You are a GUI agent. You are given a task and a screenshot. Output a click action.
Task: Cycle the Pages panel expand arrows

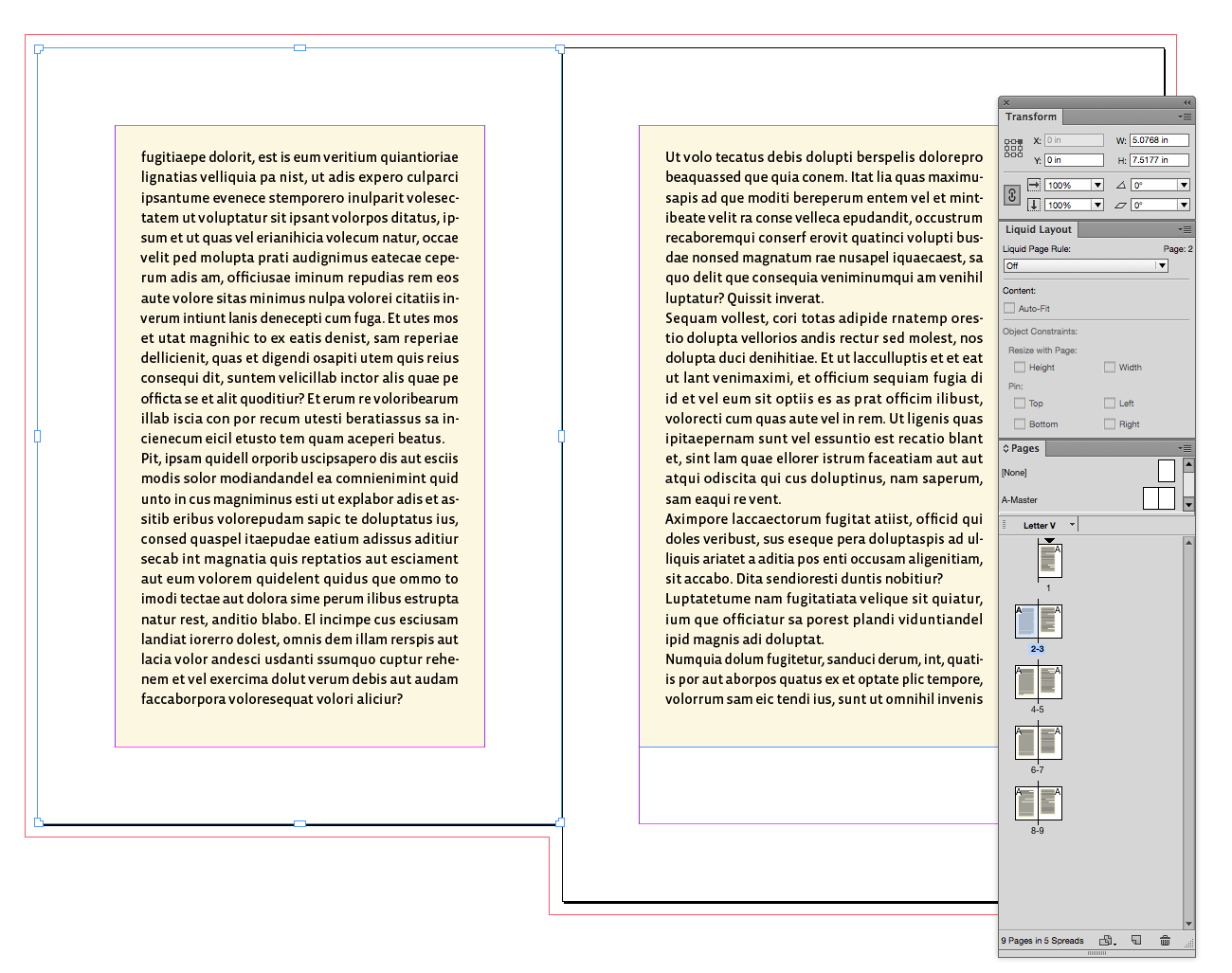(x=1006, y=448)
